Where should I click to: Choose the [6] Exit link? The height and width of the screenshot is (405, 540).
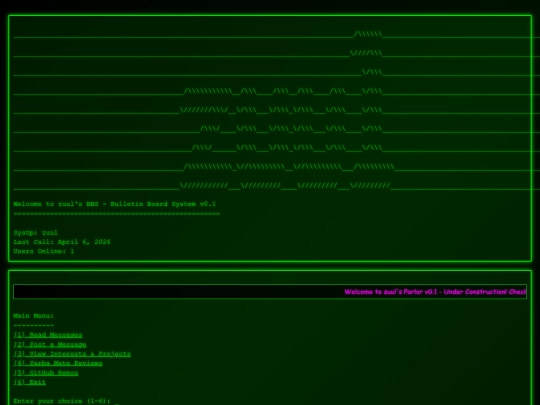(x=30, y=382)
